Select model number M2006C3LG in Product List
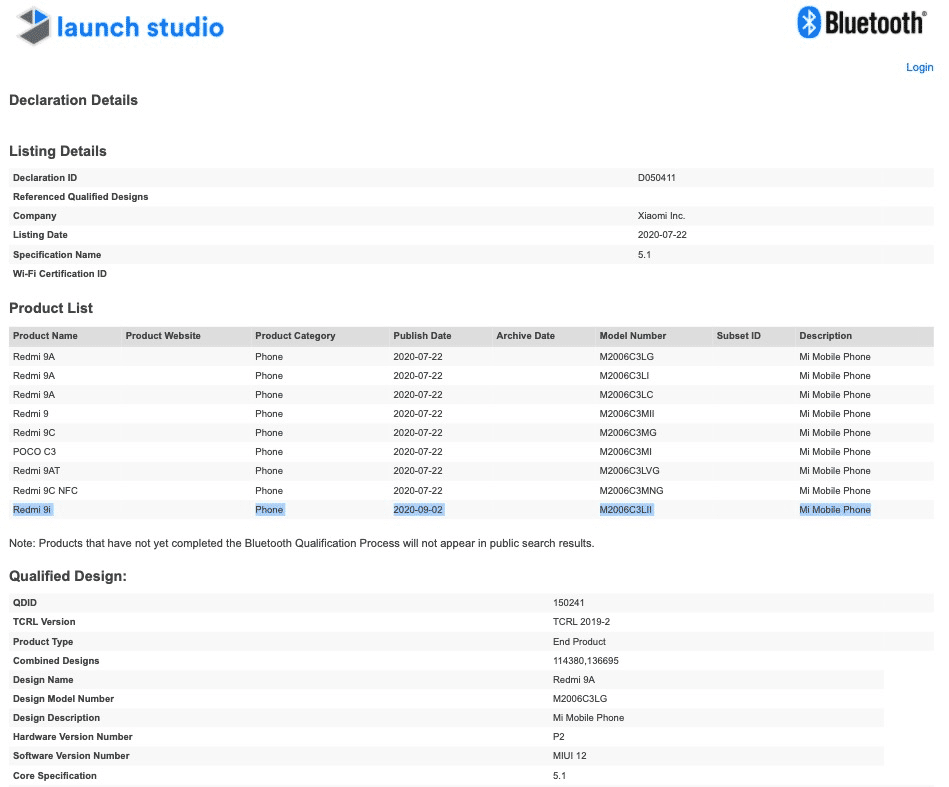 [x=626, y=357]
